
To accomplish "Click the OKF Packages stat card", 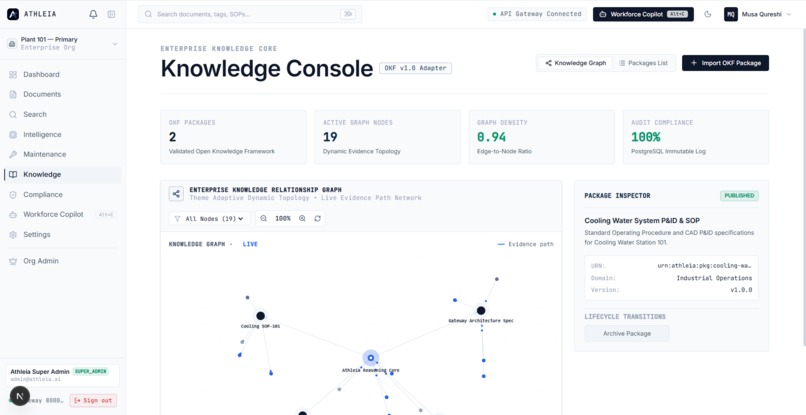I will pos(233,137).
